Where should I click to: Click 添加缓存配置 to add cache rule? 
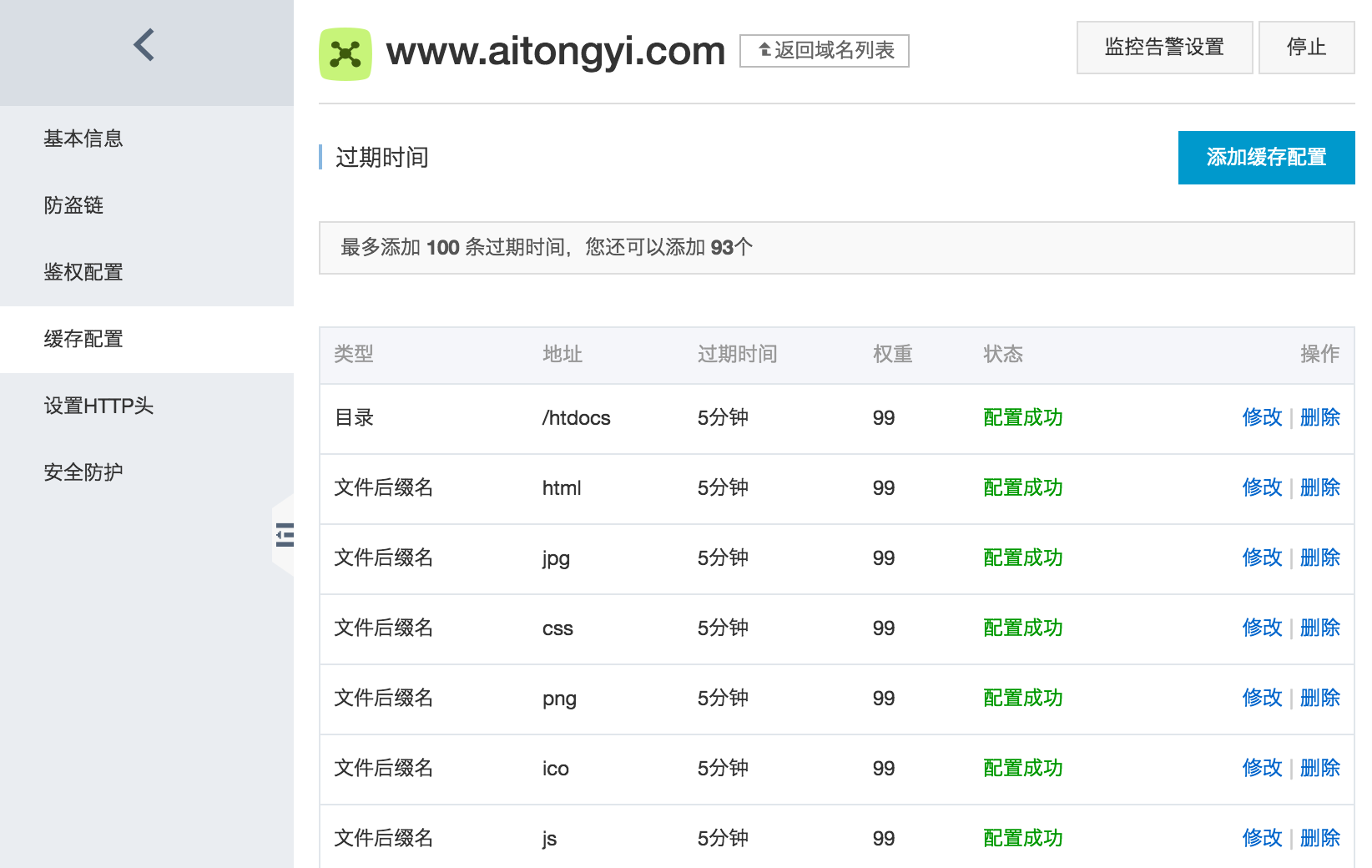(1266, 158)
